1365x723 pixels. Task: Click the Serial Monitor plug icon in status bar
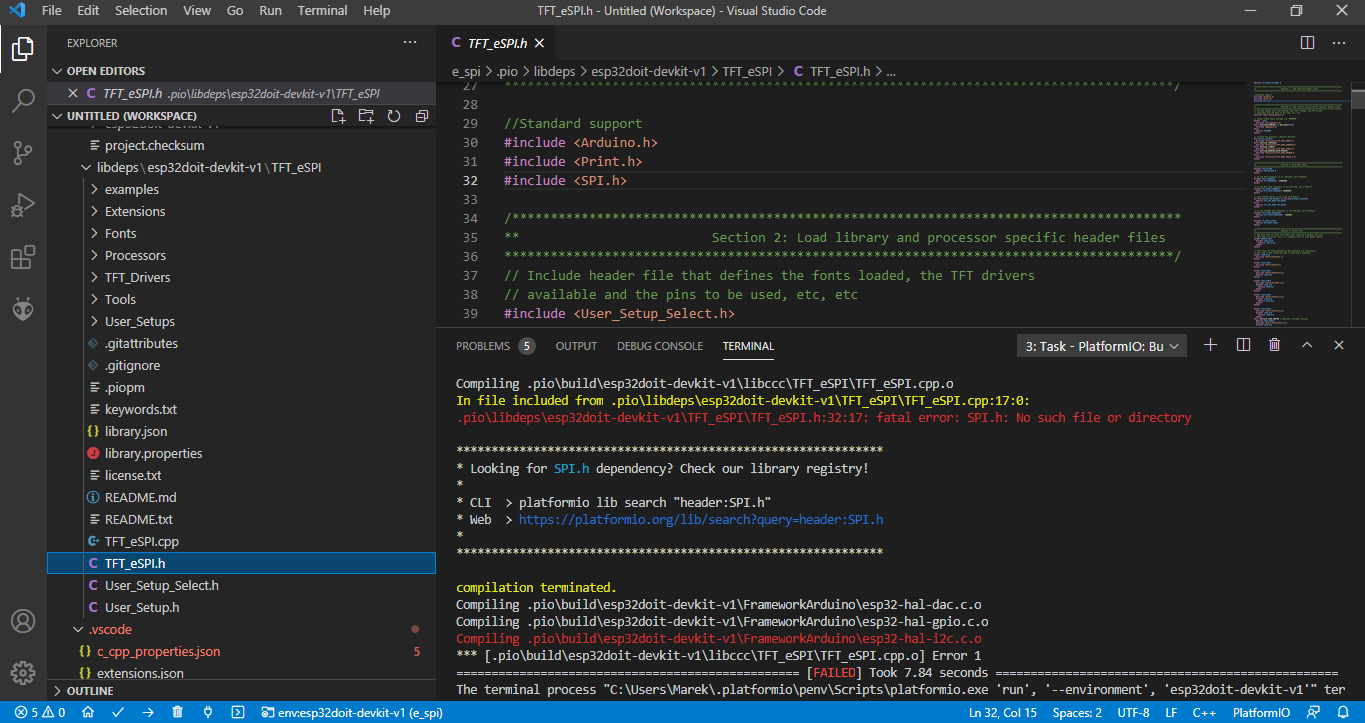click(x=208, y=712)
